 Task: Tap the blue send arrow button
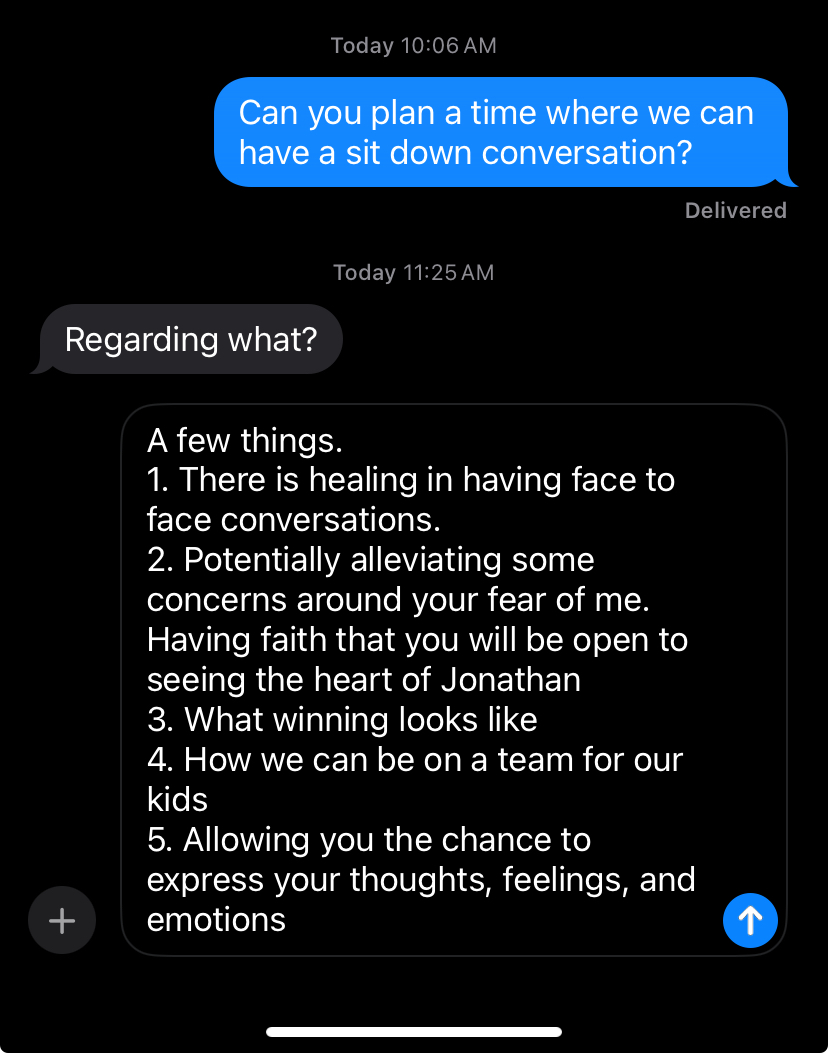pos(750,920)
